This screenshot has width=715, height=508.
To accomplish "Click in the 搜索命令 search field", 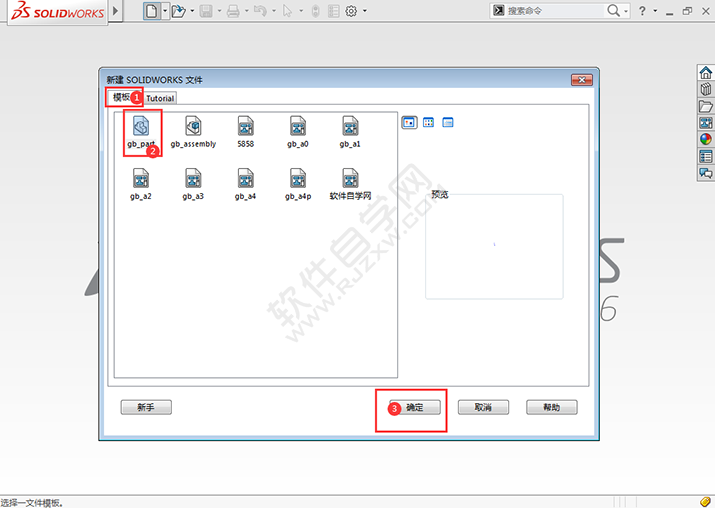I will pyautogui.click(x=554, y=10).
